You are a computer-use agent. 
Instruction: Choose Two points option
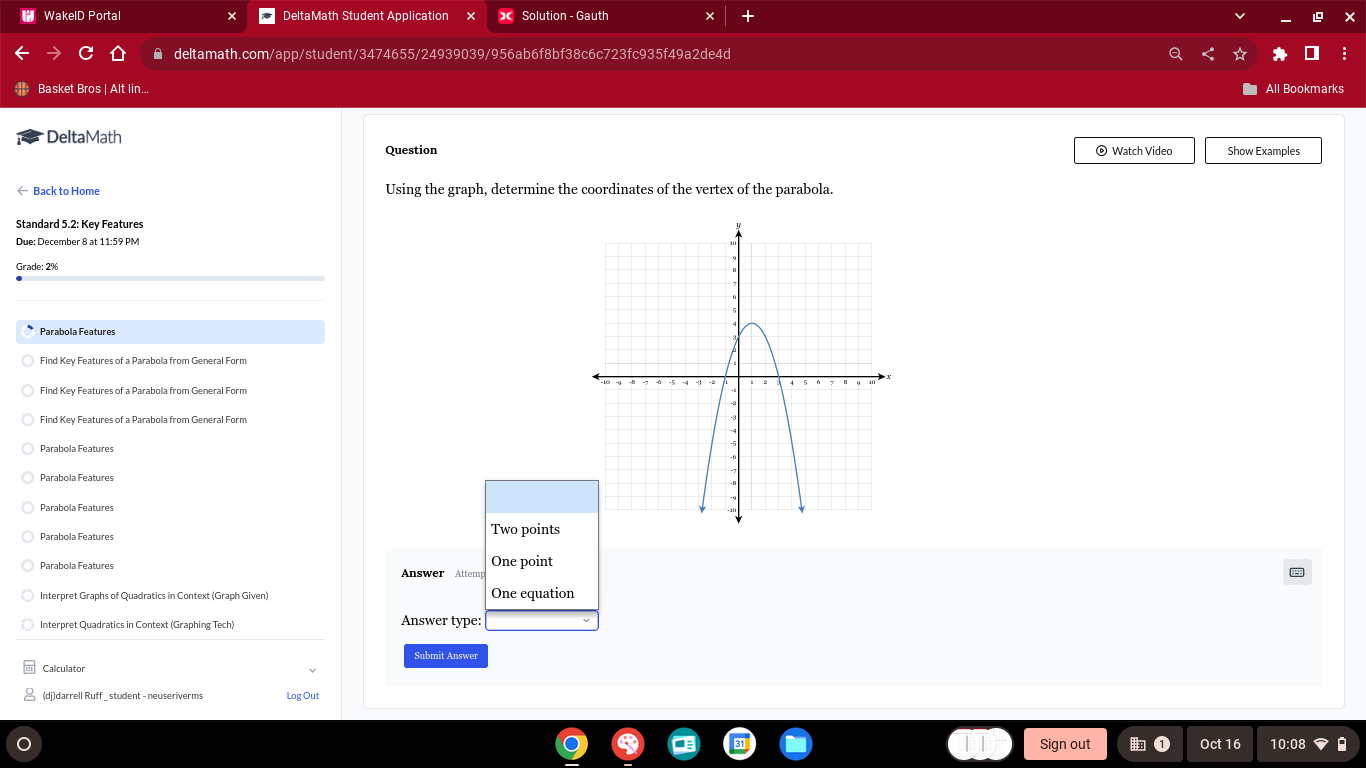coord(542,529)
